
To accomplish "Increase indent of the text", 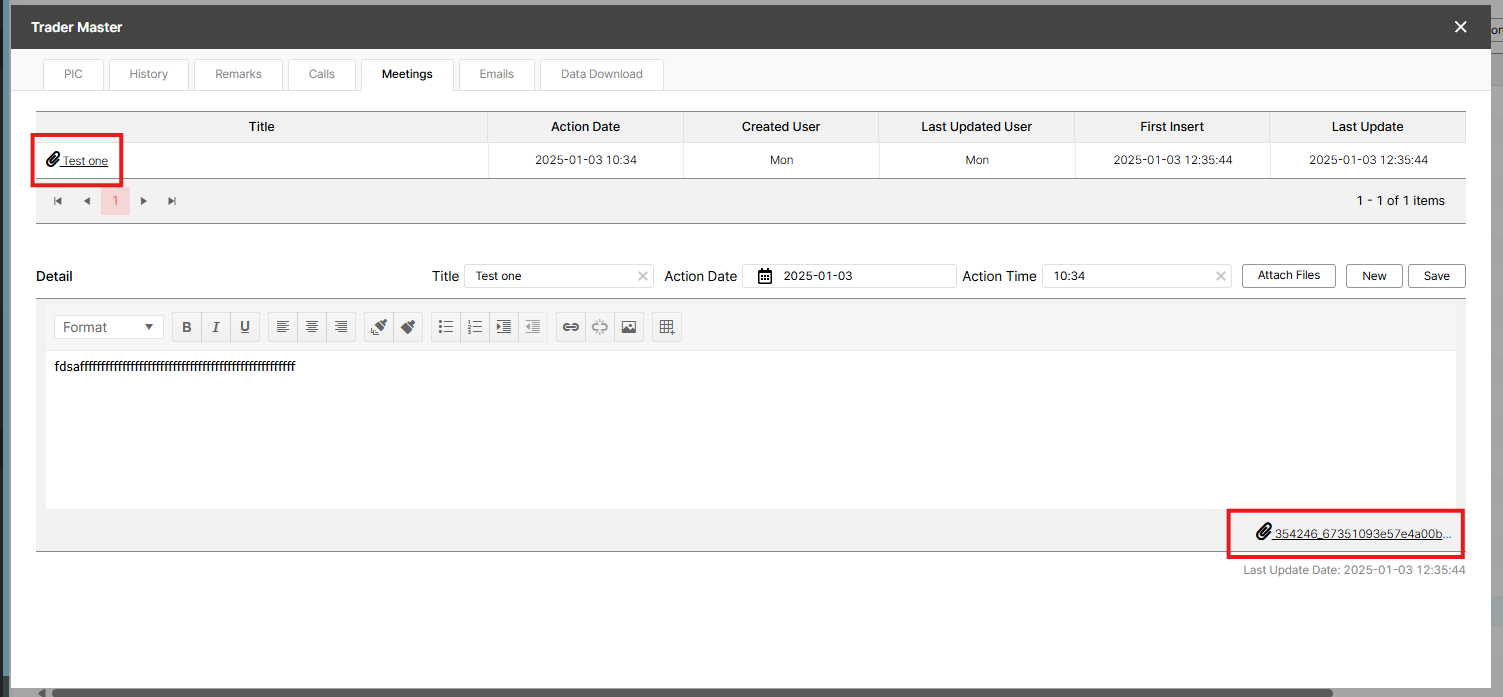I will [504, 327].
